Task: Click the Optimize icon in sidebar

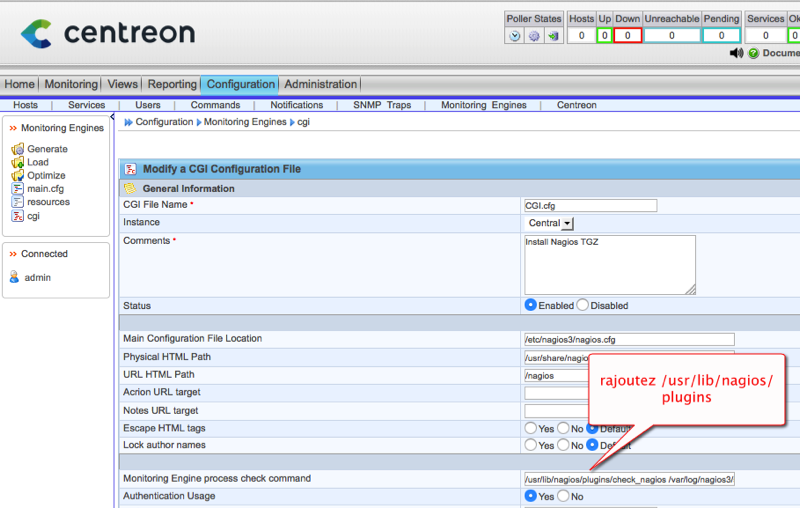Action: coord(17,175)
